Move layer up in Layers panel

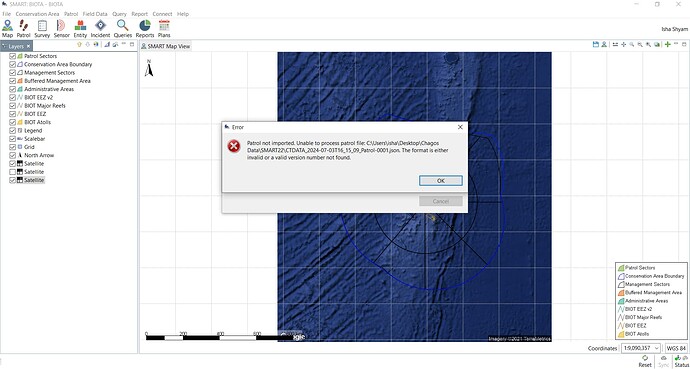[x=79, y=44]
